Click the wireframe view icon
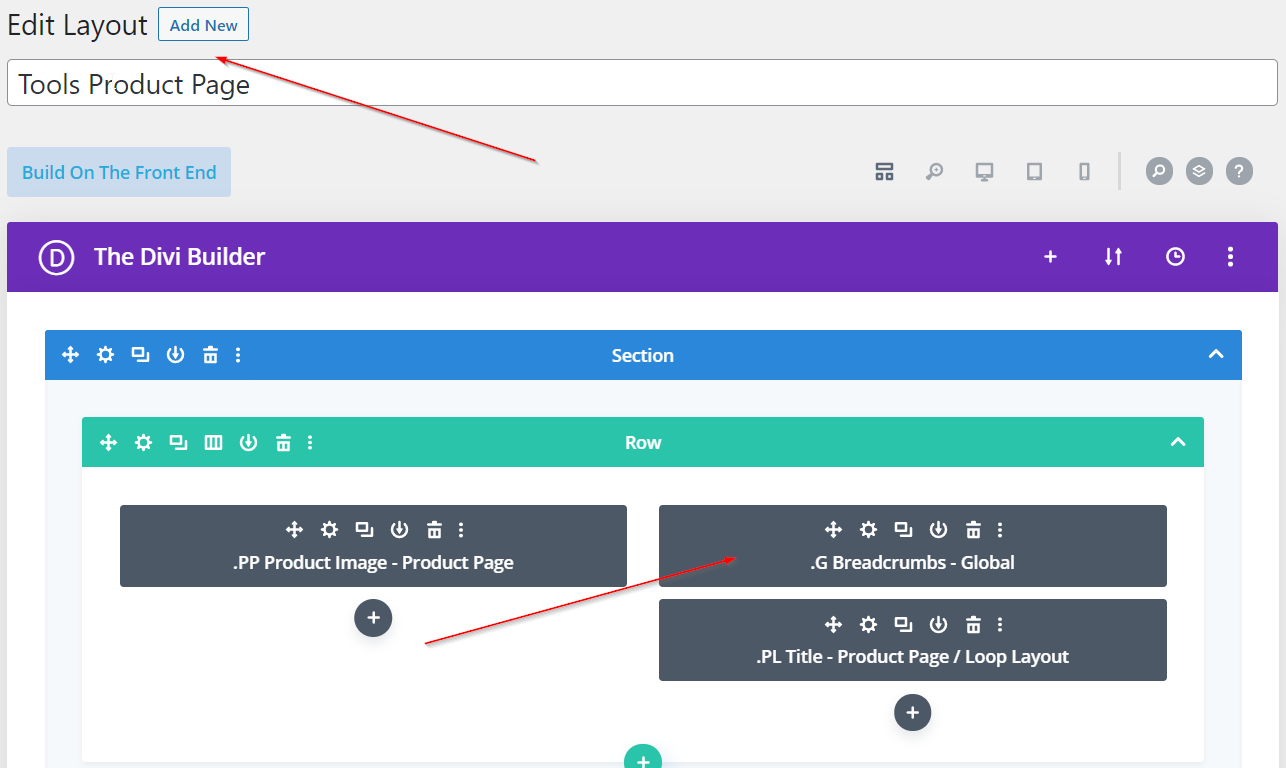 884,172
